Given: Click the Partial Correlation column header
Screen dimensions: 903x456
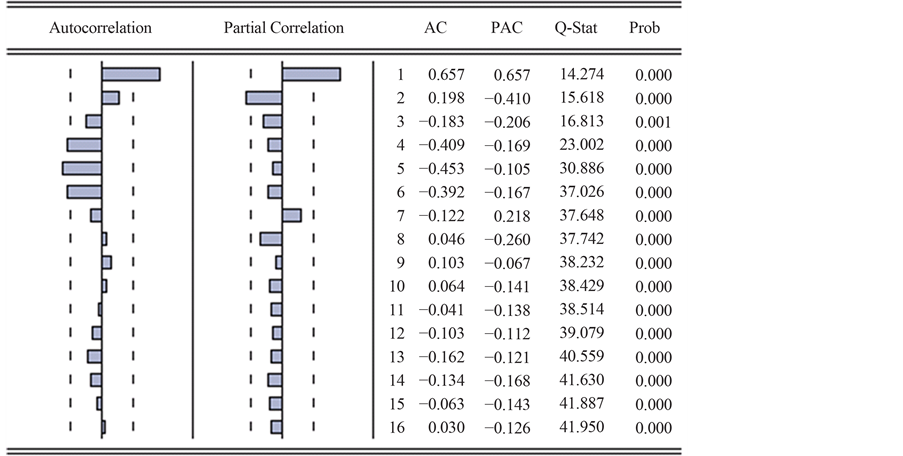Looking at the screenshot, I should (x=283, y=29).
